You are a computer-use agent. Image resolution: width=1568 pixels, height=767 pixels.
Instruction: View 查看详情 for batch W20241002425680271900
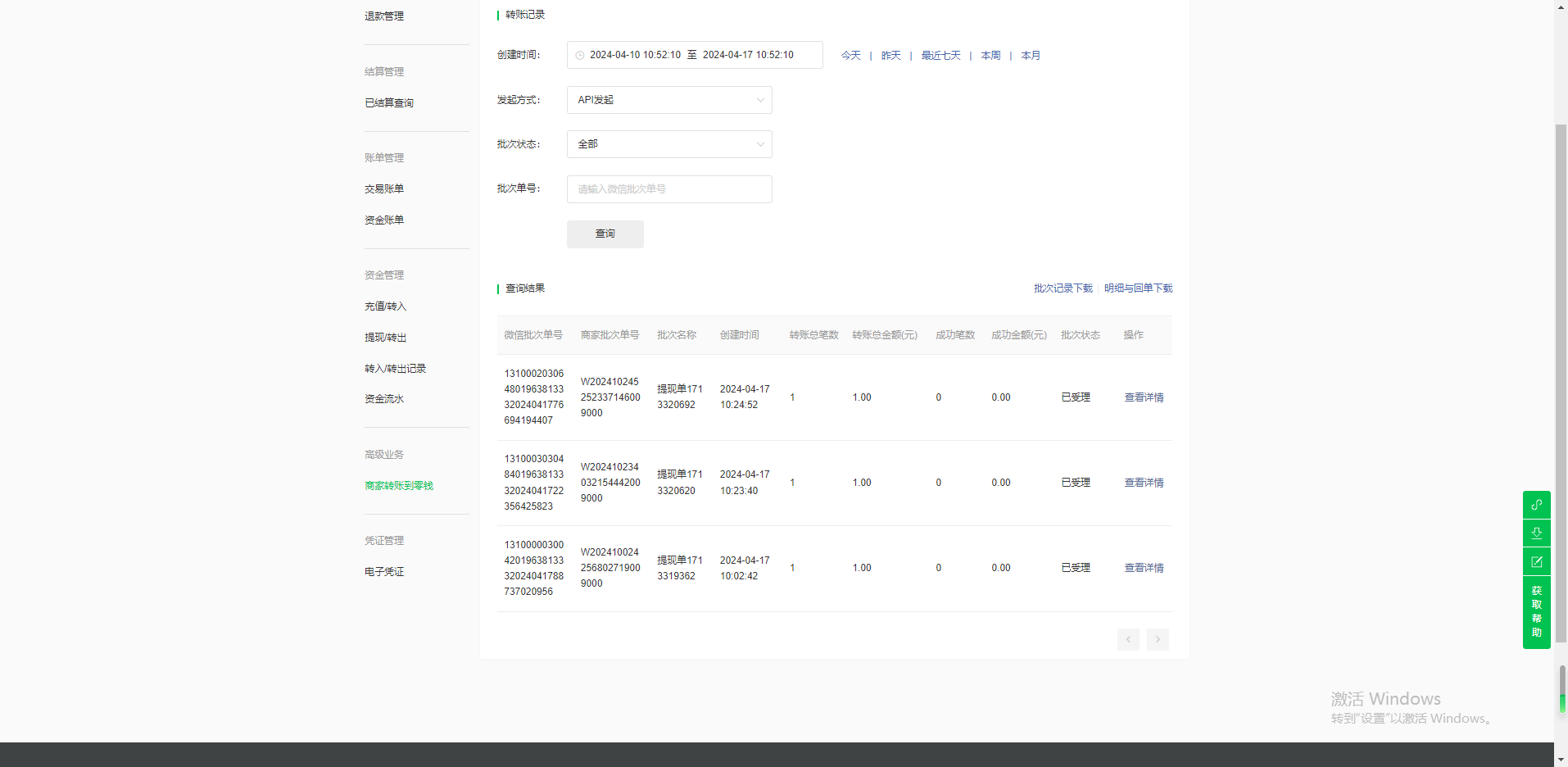1144,568
